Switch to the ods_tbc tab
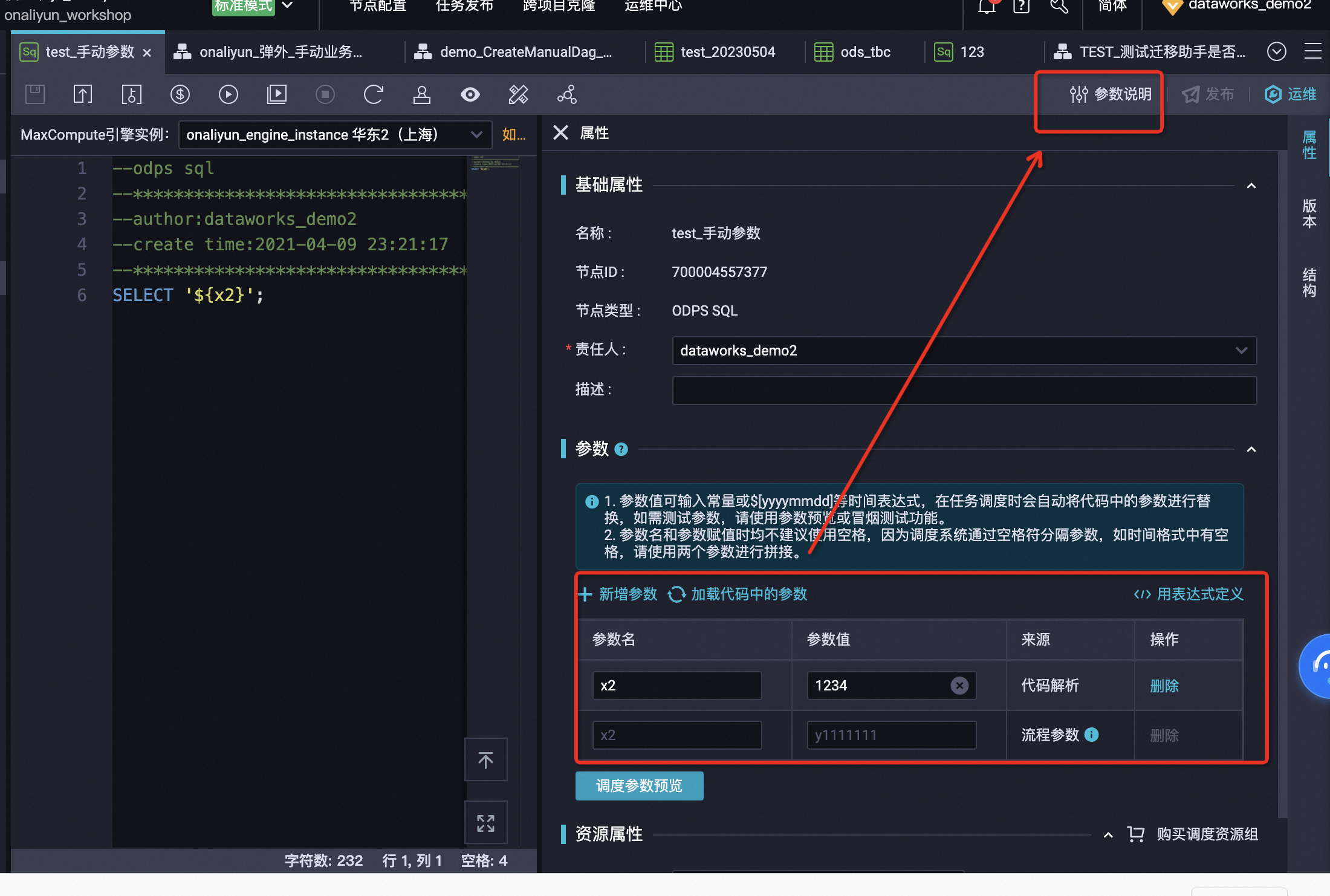Screen dimensions: 1330x896 click(x=864, y=52)
